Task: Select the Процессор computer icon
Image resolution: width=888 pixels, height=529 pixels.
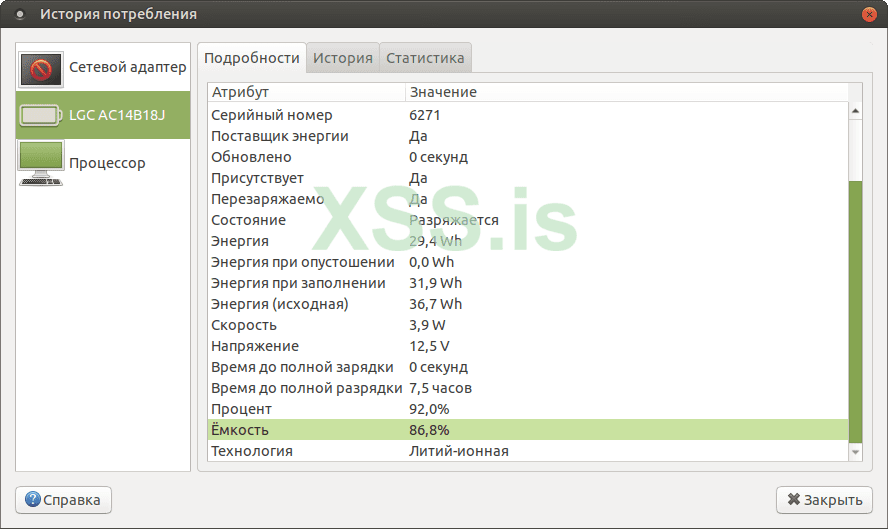Action: pyautogui.click(x=40, y=163)
